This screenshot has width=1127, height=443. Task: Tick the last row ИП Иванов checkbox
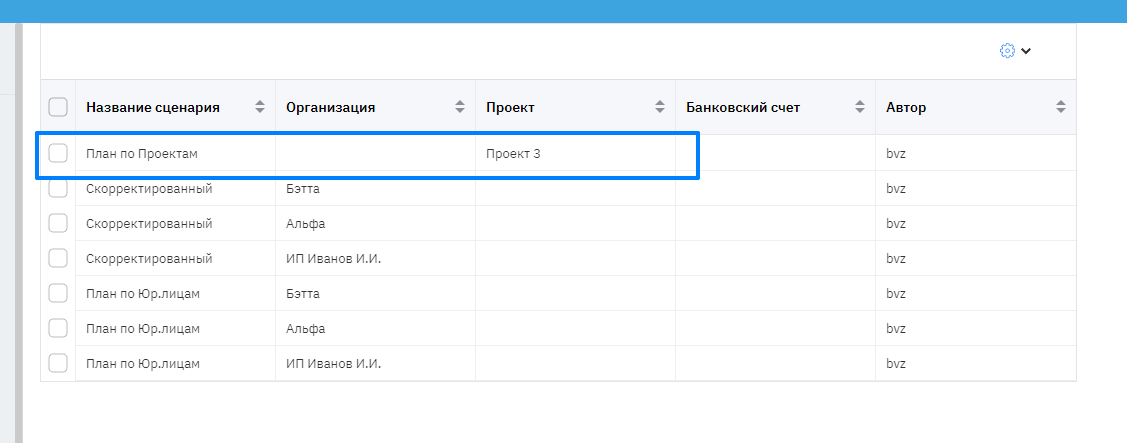58,363
